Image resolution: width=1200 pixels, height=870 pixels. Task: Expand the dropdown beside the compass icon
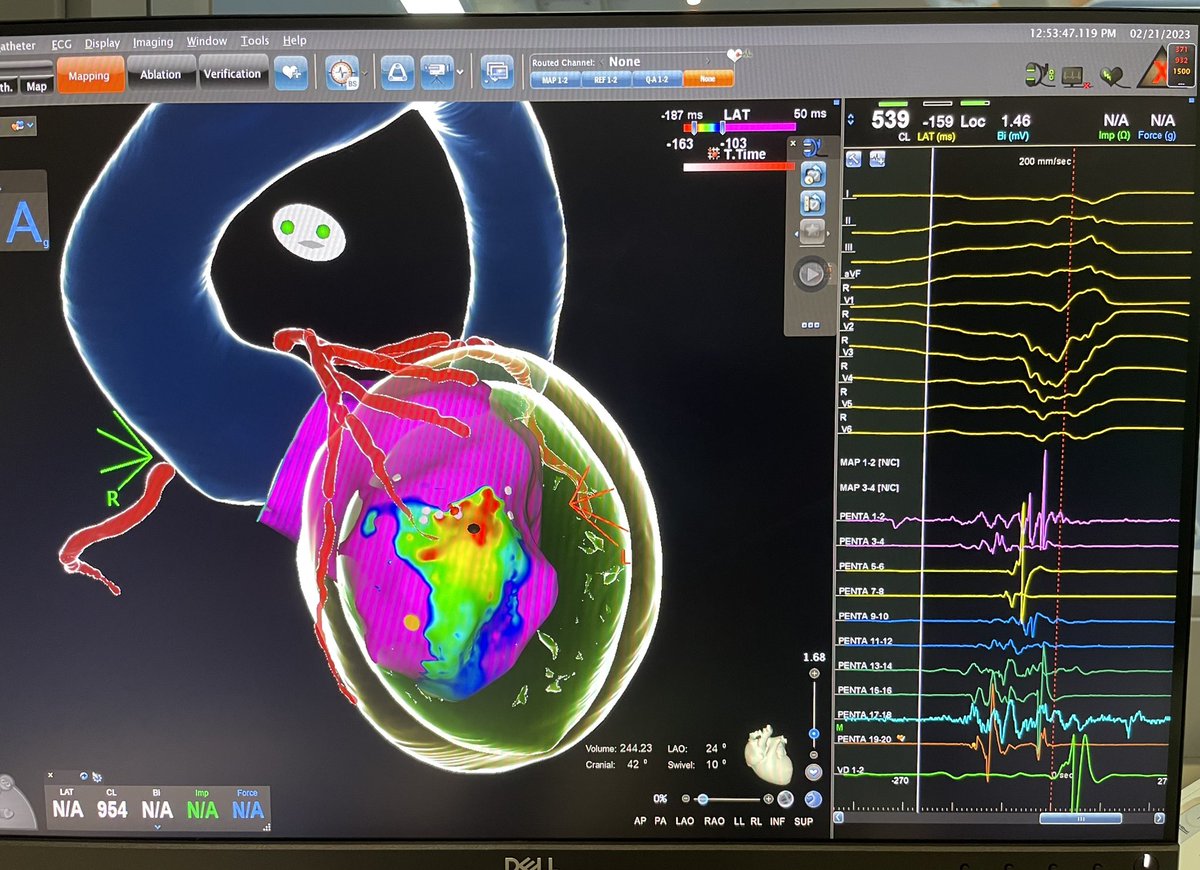[364, 73]
